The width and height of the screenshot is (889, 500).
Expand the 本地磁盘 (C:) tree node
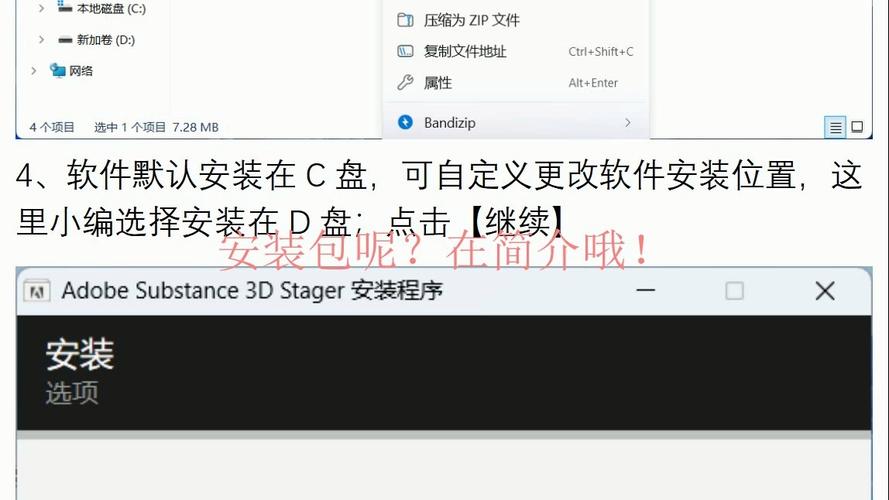coord(41,9)
